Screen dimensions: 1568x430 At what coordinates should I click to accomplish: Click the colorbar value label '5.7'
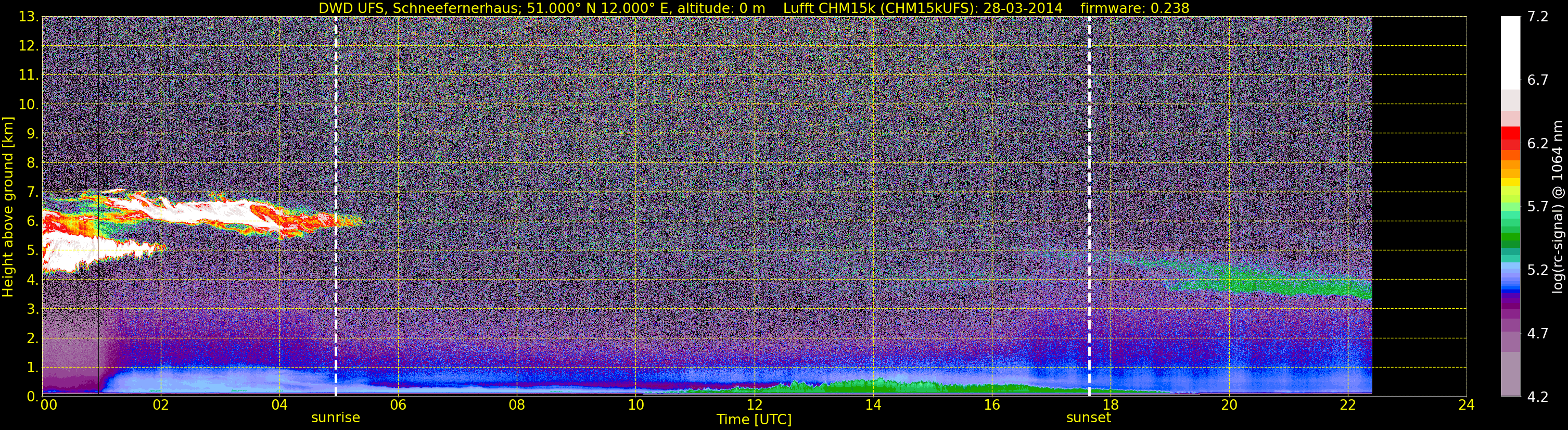(1538, 207)
